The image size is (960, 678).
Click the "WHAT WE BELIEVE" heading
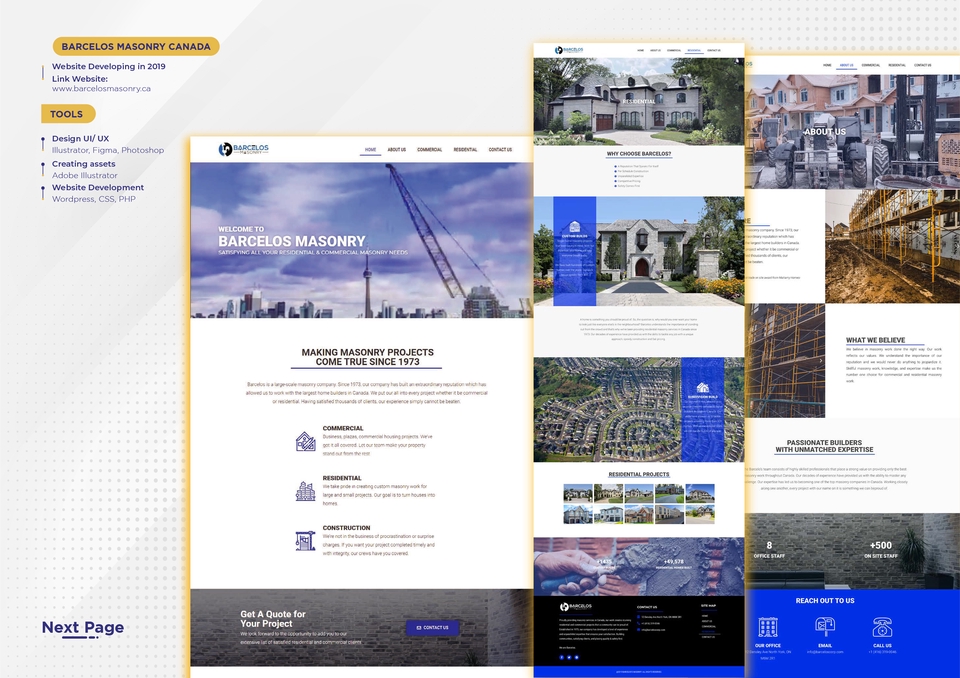pos(876,341)
